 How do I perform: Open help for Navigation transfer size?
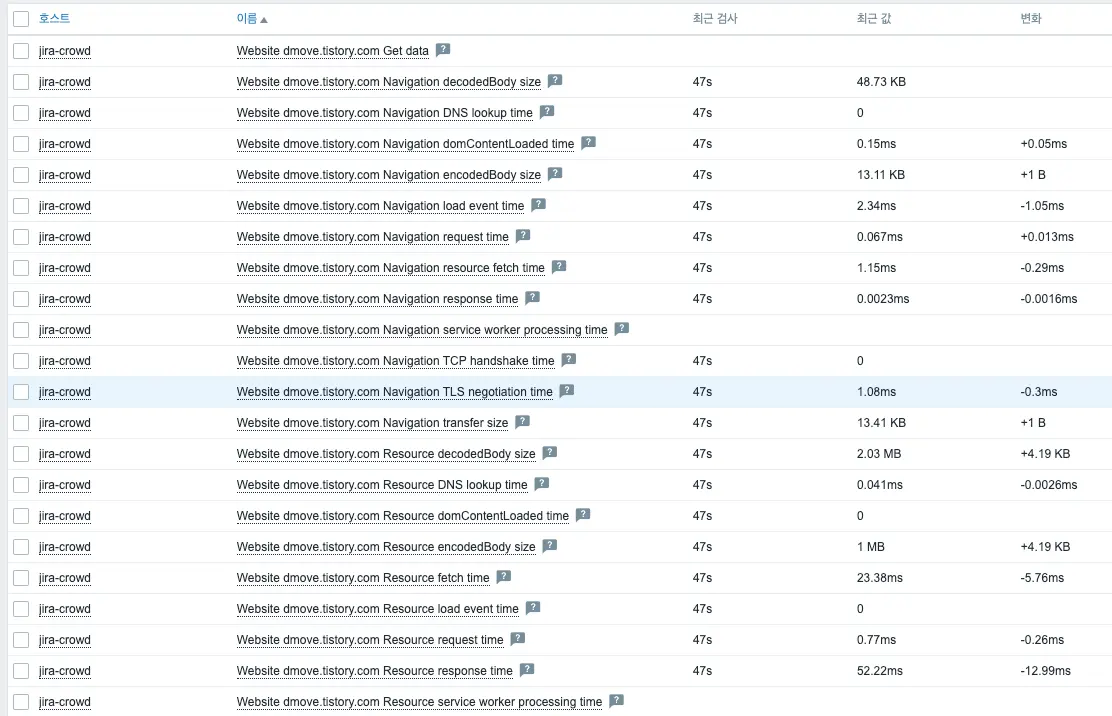coord(522,422)
